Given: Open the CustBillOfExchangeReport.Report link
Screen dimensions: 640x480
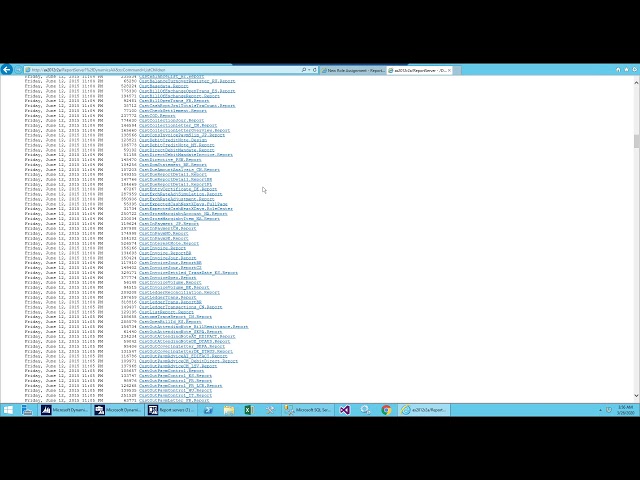Looking at the screenshot, I should (x=179, y=96).
